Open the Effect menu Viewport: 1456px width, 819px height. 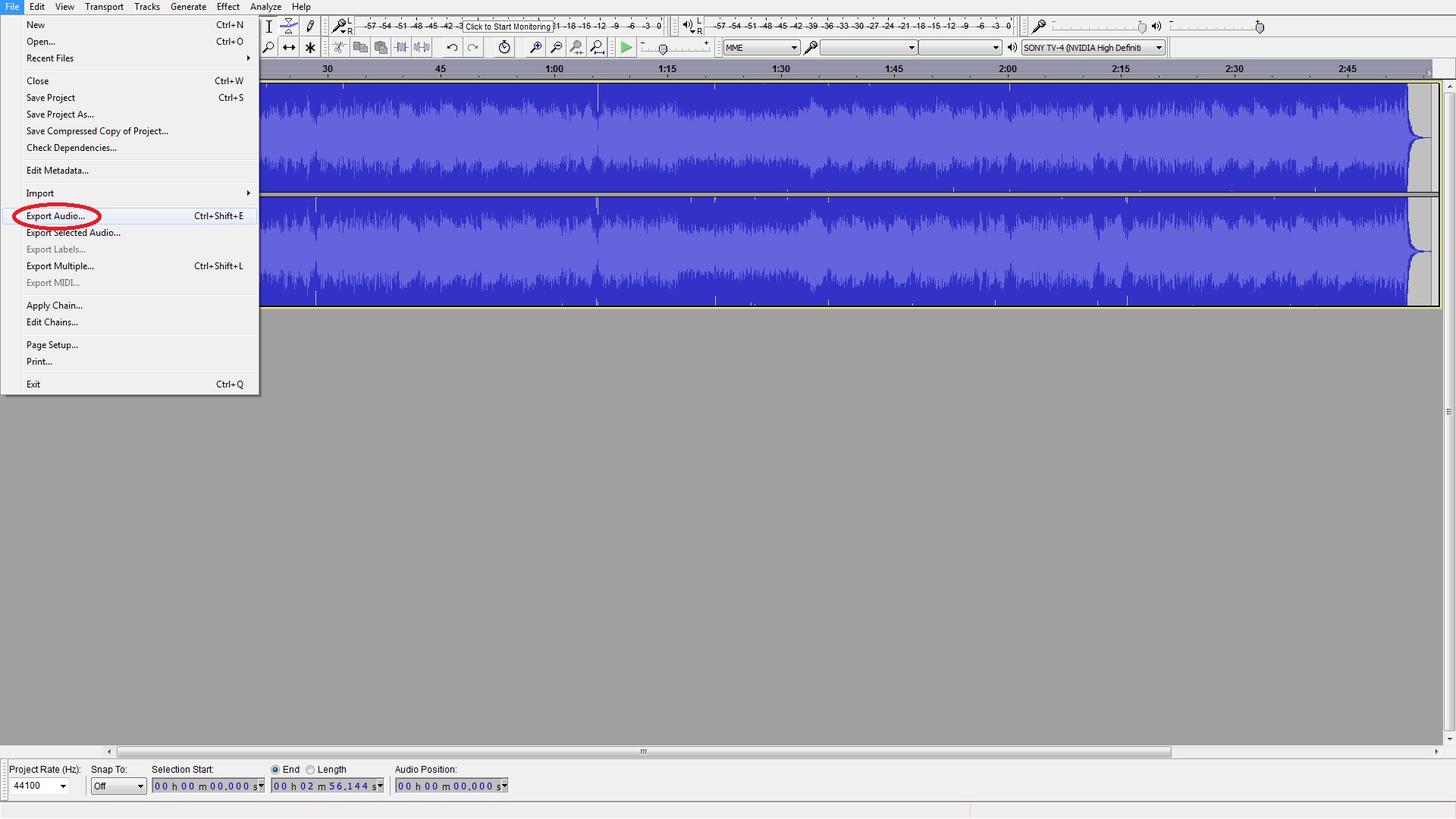[227, 7]
